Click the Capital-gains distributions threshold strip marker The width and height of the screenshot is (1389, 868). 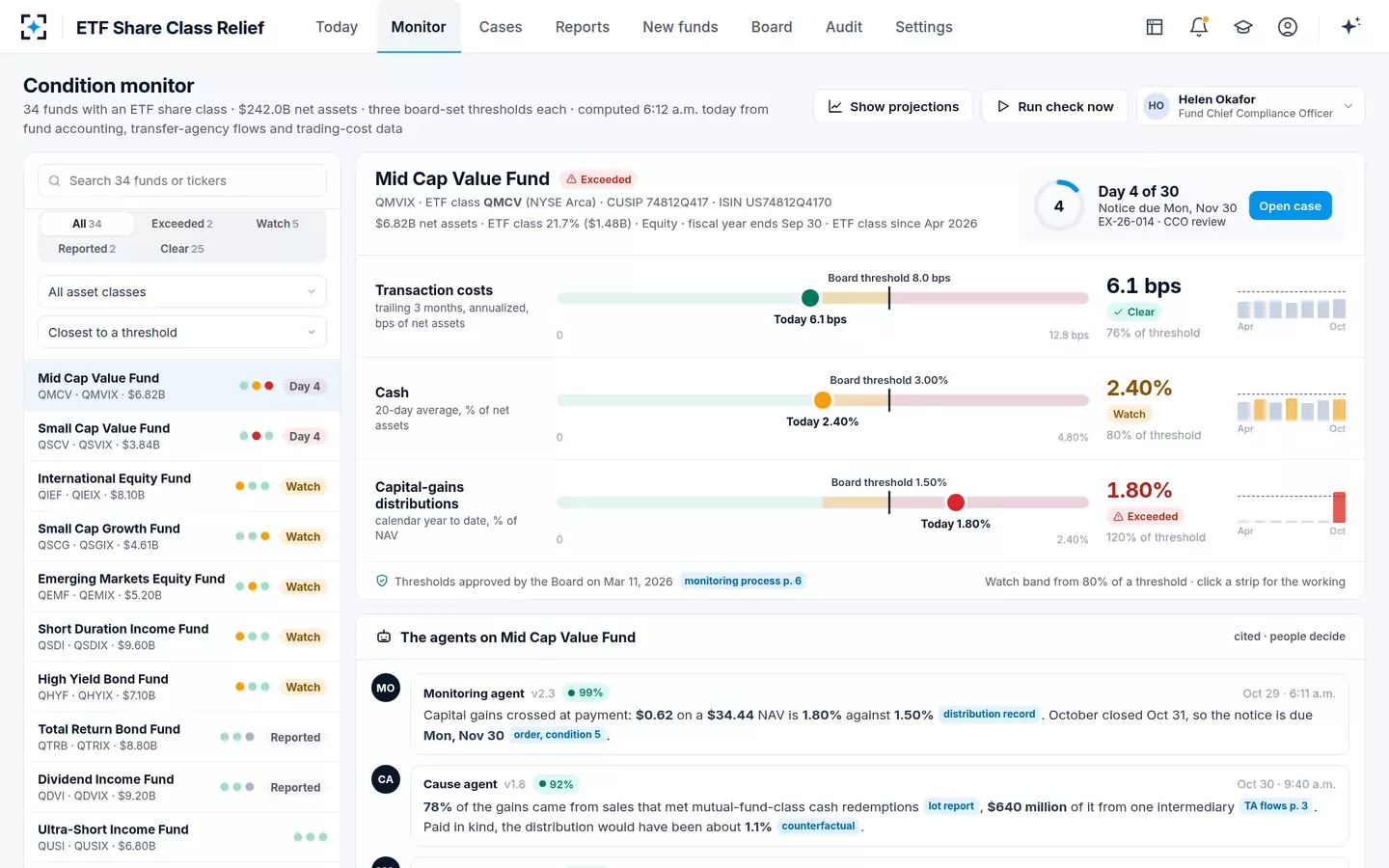956,502
